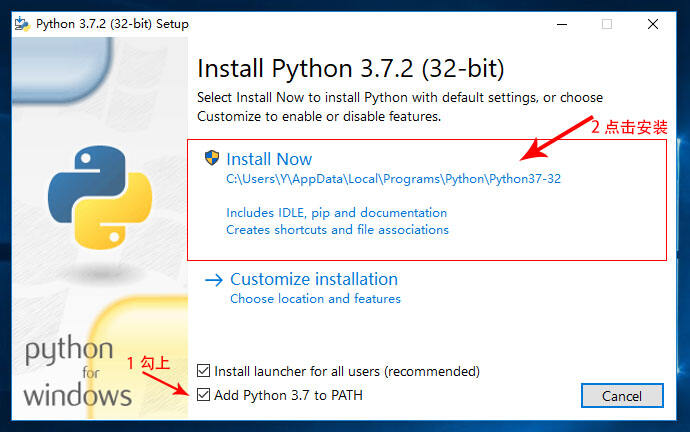This screenshot has width=690, height=432.
Task: Click 'Choose location and features' subtitle
Action: 315,299
